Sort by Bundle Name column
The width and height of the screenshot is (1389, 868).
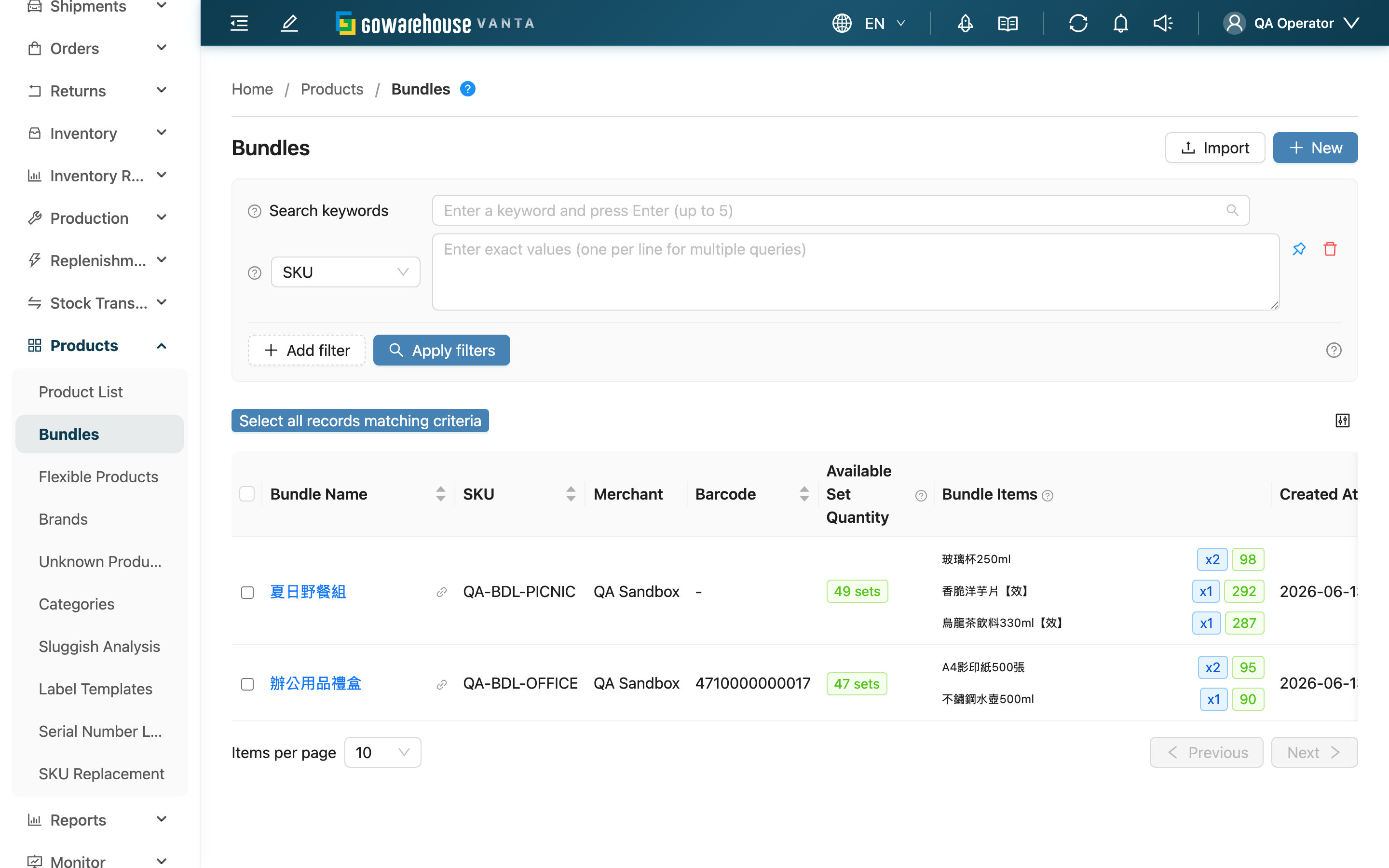coord(440,494)
